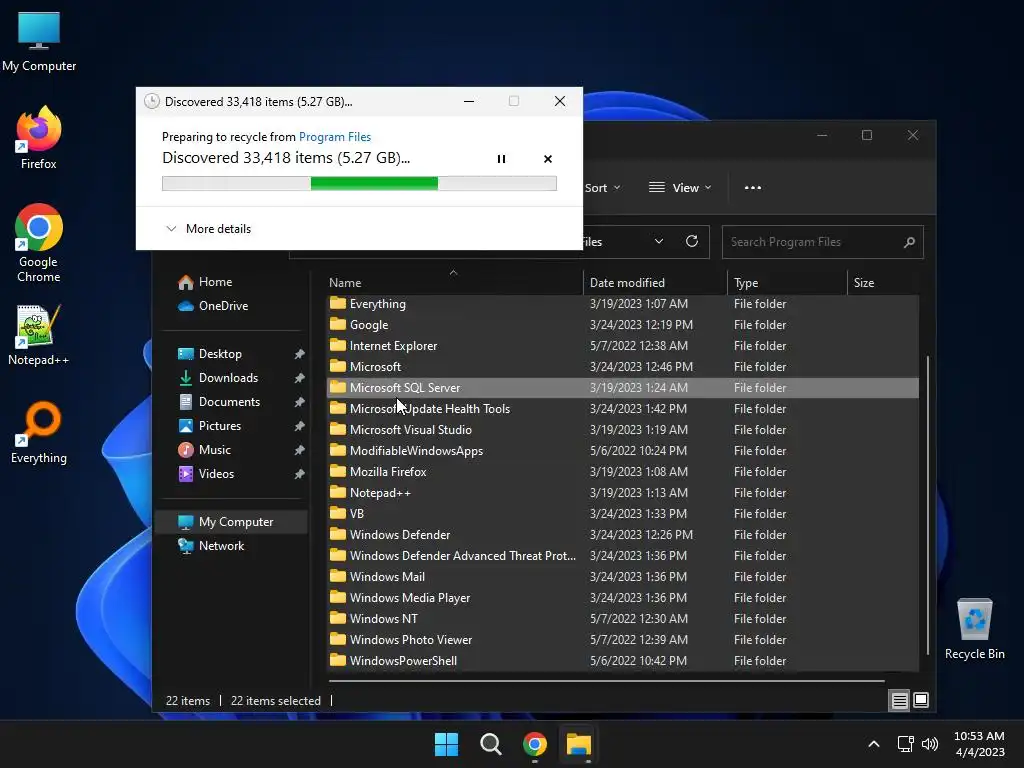This screenshot has width=1024, height=768.
Task: Open the View dropdown menu
Action: [x=680, y=188]
